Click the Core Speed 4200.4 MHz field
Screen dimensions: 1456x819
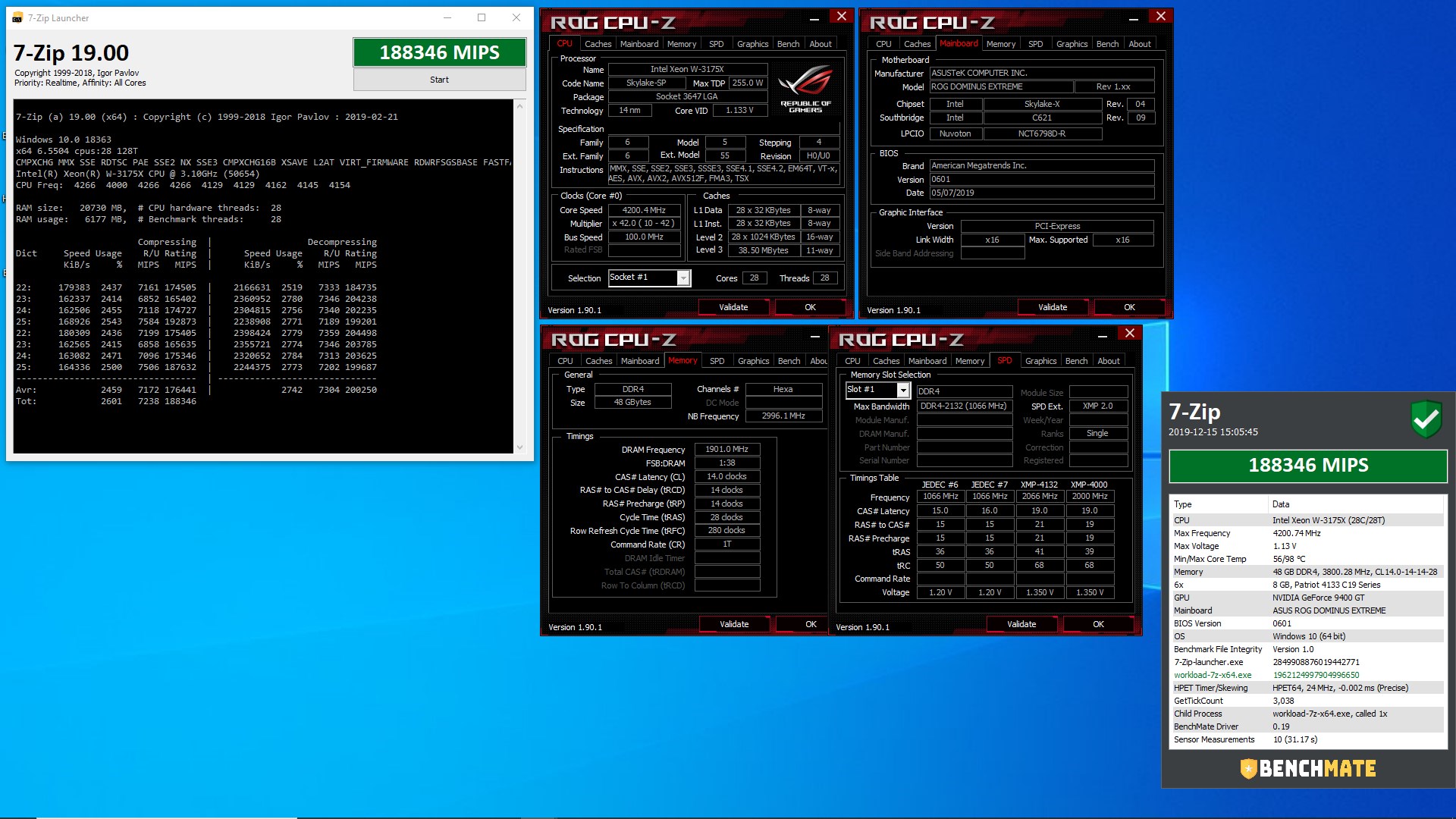pyautogui.click(x=644, y=210)
